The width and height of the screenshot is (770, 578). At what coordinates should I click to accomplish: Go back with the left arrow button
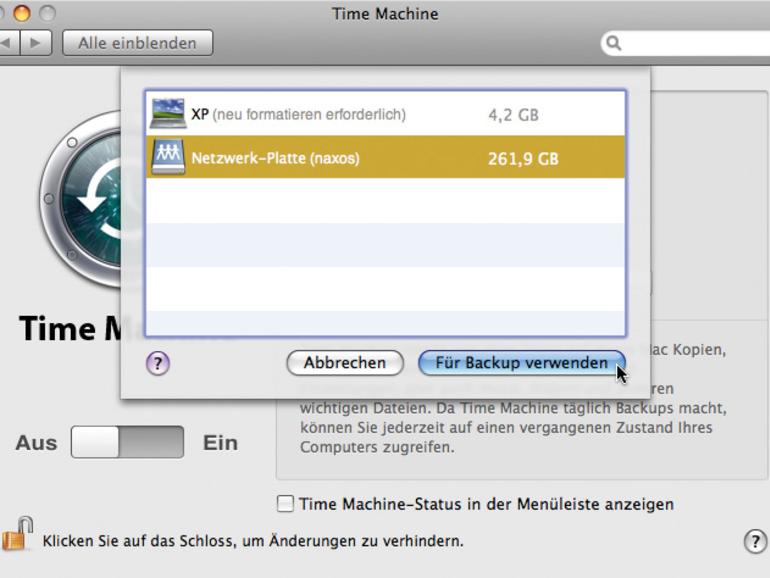7,43
